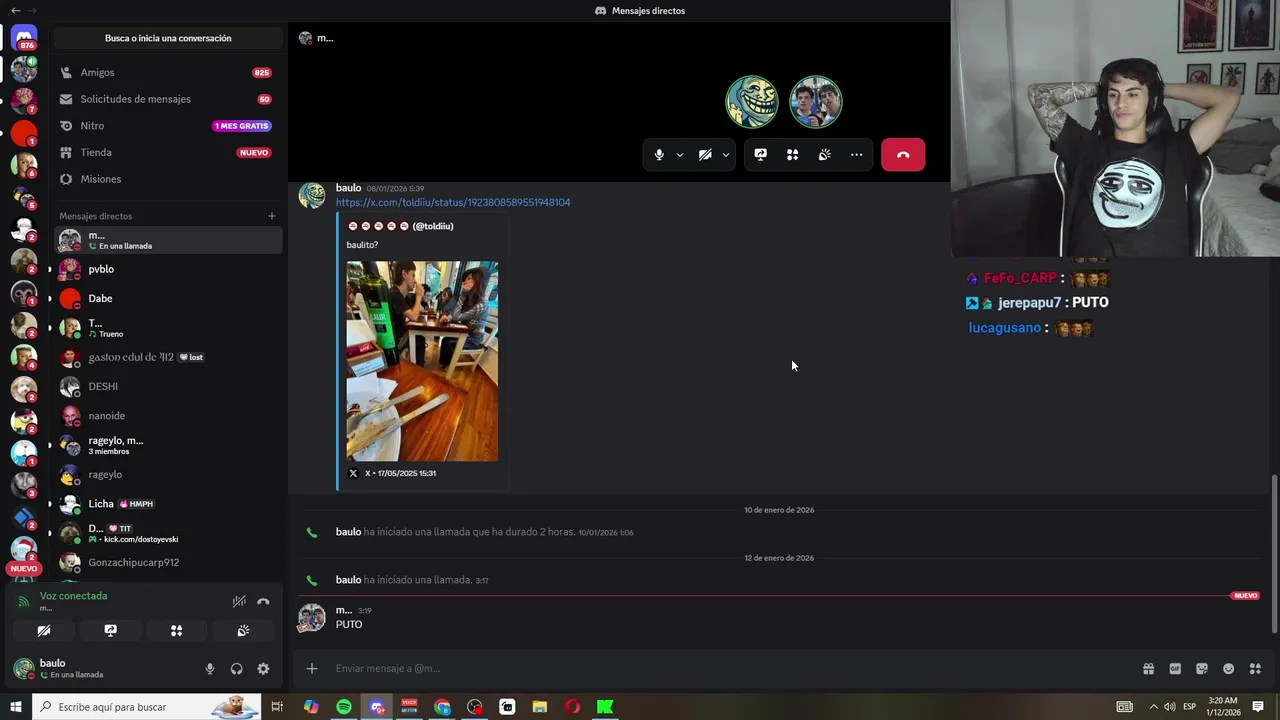Turn on camera from the voice panel
Viewport: 1280px width, 720px height.
click(x=44, y=631)
